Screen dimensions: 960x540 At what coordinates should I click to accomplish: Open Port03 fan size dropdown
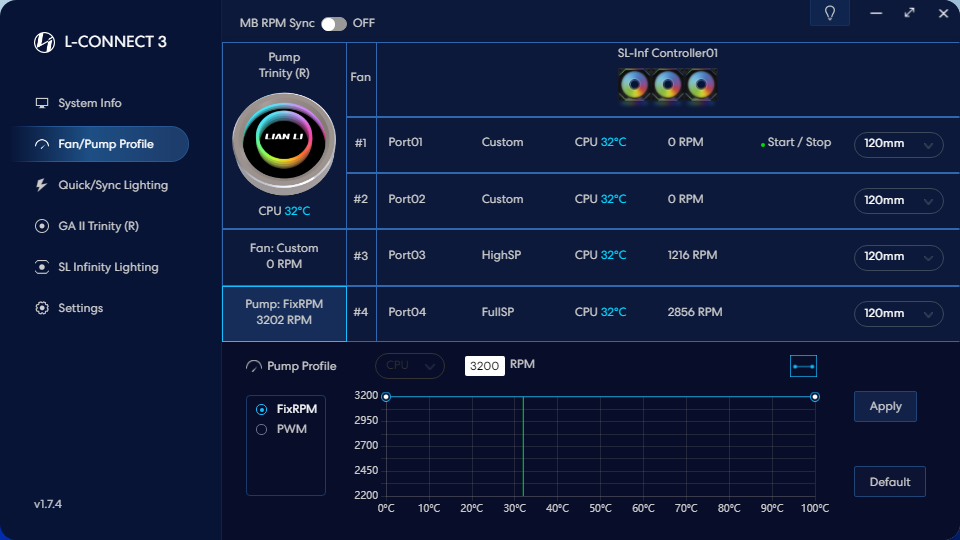click(898, 257)
